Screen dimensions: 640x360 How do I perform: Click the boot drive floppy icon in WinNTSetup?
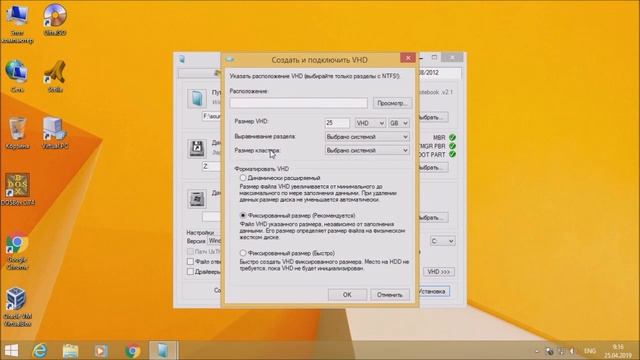click(197, 148)
